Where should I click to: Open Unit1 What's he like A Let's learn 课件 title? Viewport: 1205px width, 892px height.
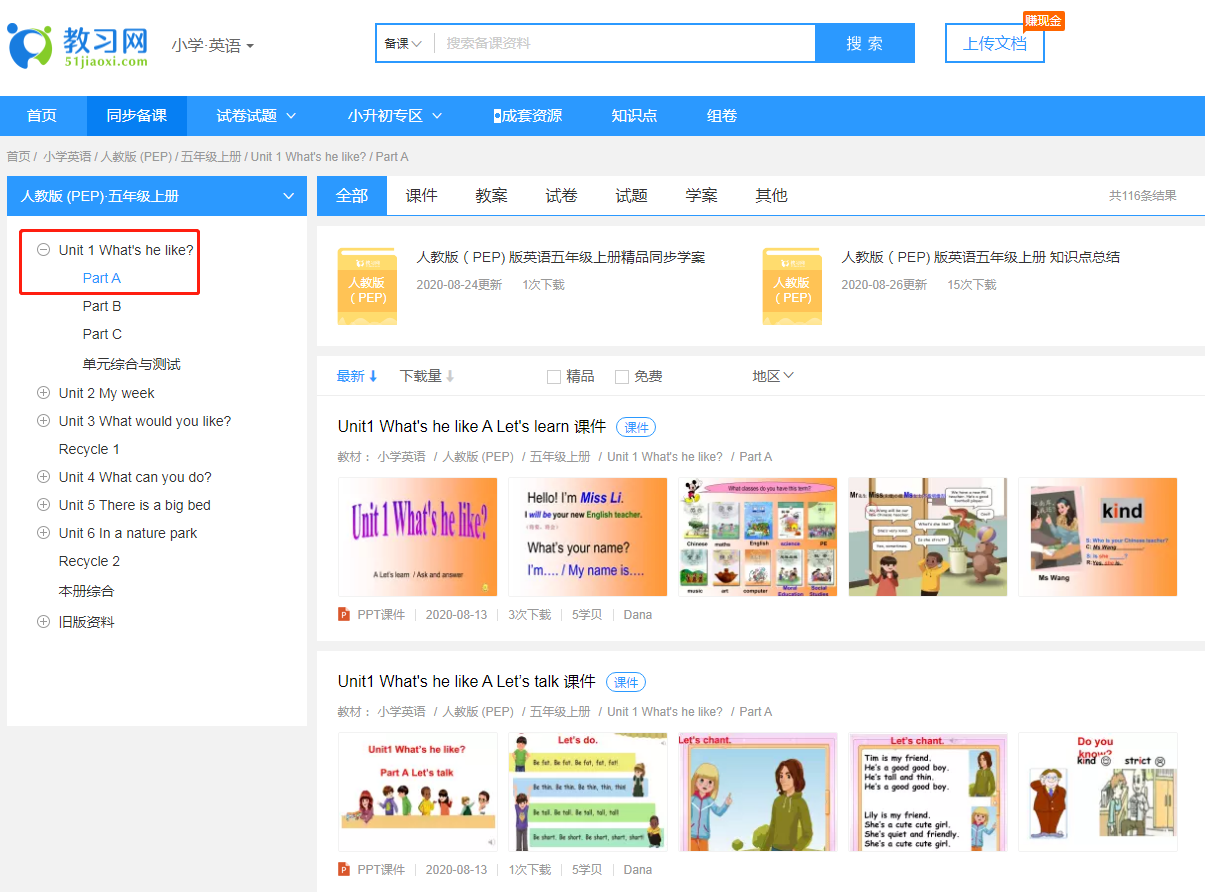[472, 427]
